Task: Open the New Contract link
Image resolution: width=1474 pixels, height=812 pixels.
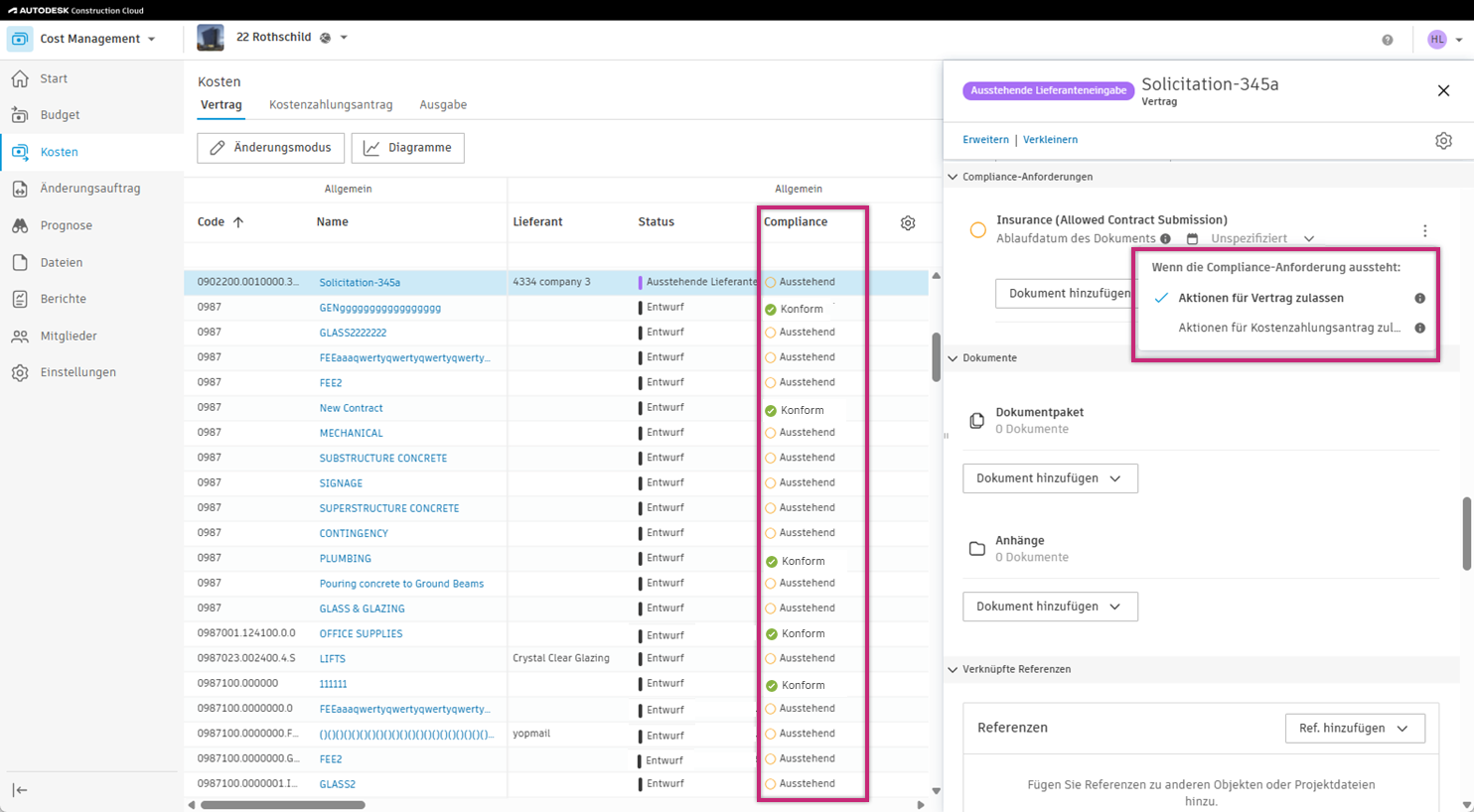Action: click(351, 408)
